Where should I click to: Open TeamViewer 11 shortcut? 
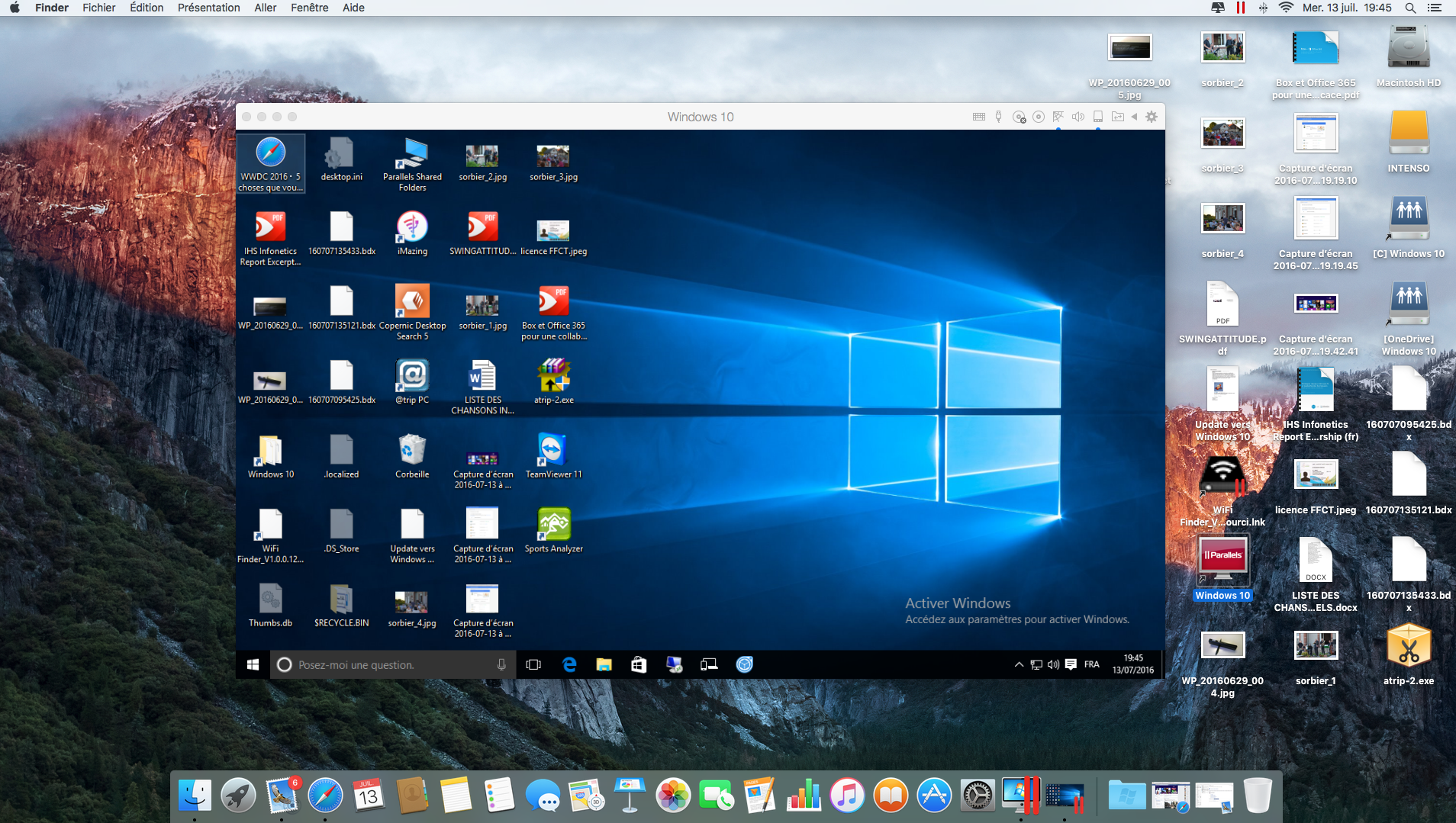tap(553, 456)
